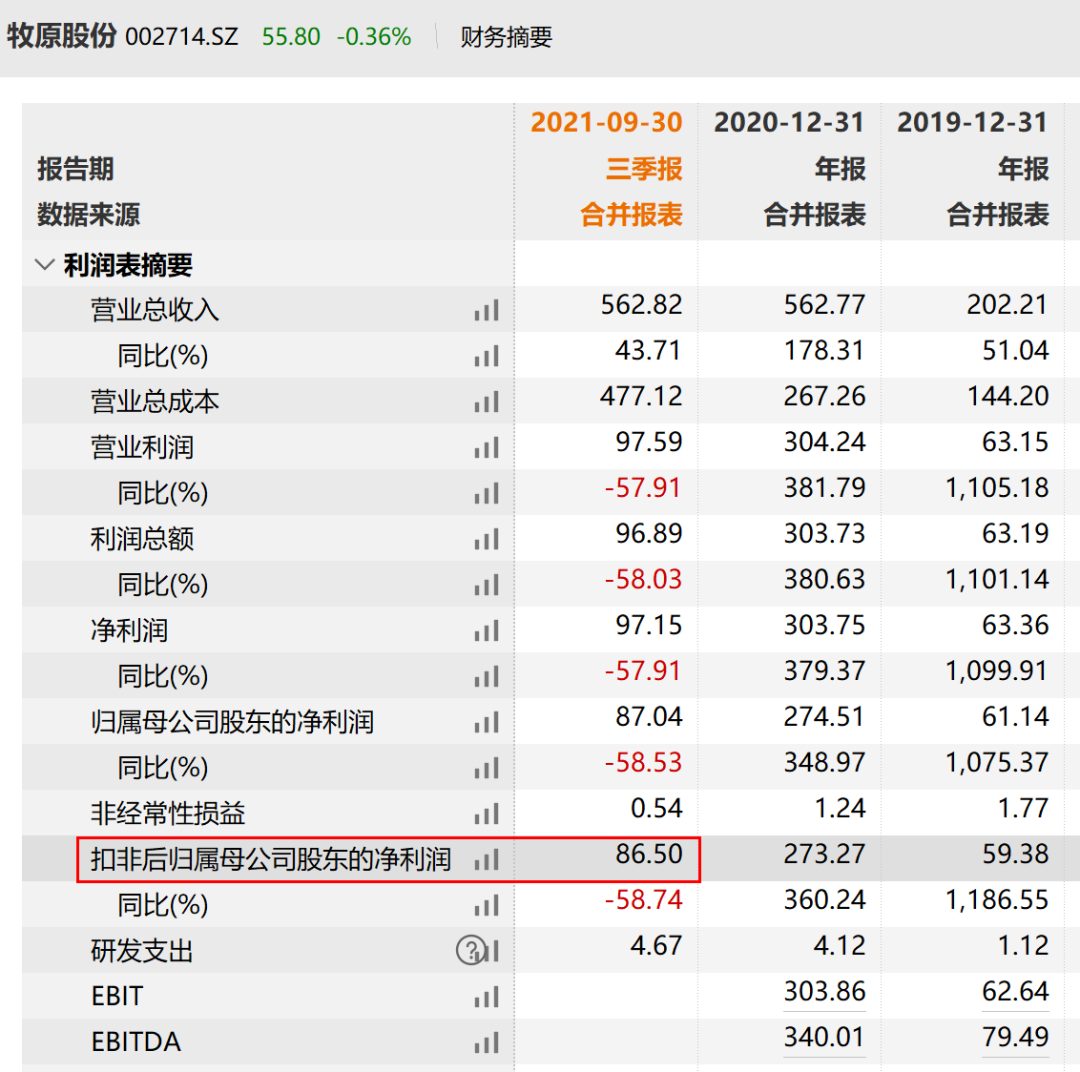Open chart icon for 营业总成本 row
Viewport: 1080px width, 1072px height.
486,402
